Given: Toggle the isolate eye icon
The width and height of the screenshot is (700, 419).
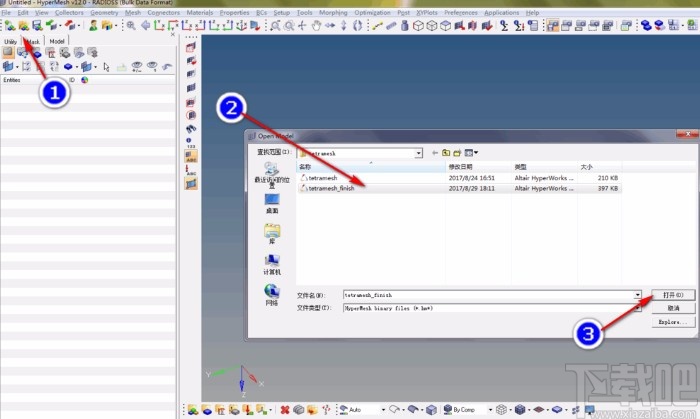Looking at the screenshot, I should [x=152, y=67].
